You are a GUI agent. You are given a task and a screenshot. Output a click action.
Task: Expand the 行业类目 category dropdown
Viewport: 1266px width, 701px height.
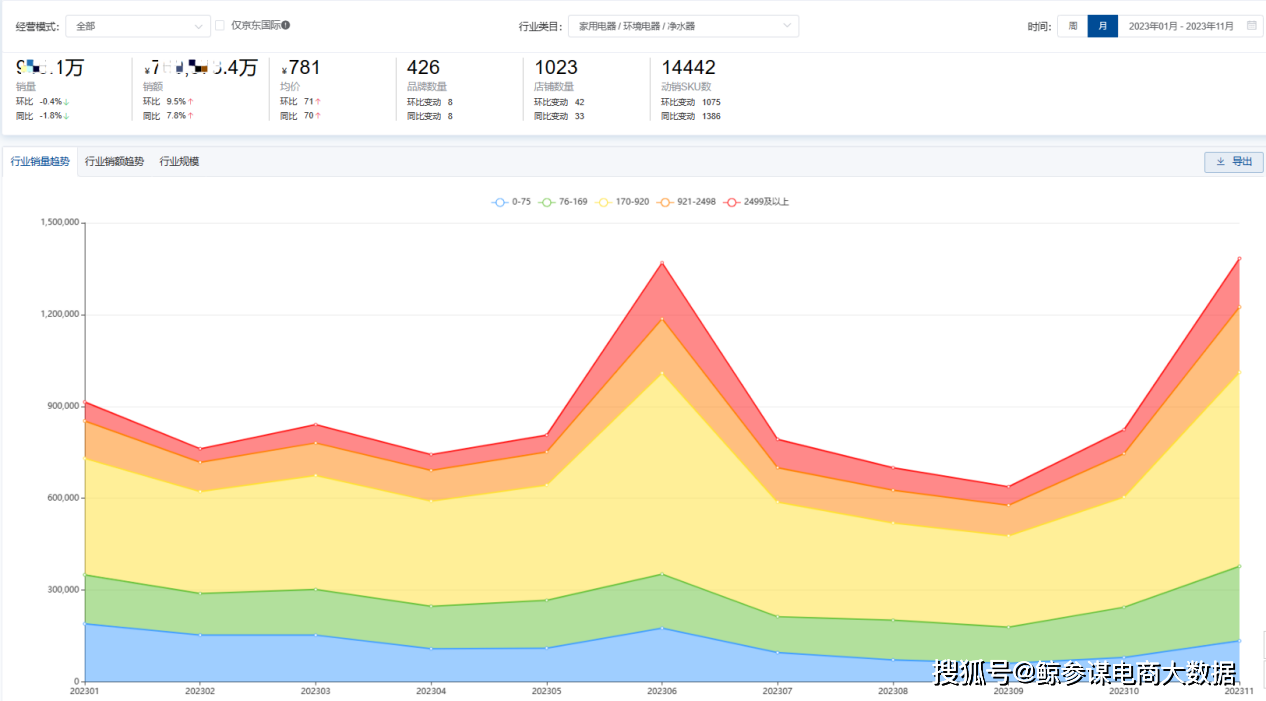pos(683,26)
